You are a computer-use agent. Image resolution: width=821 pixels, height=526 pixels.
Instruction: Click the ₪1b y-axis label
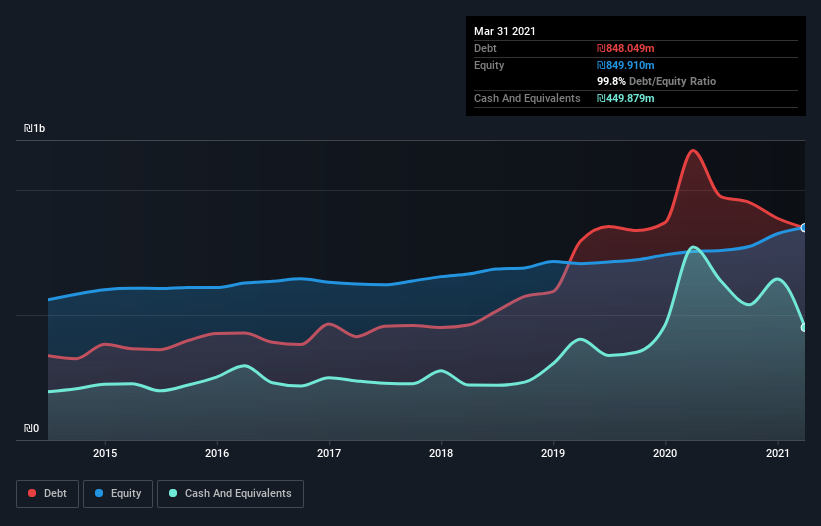[x=35, y=128]
